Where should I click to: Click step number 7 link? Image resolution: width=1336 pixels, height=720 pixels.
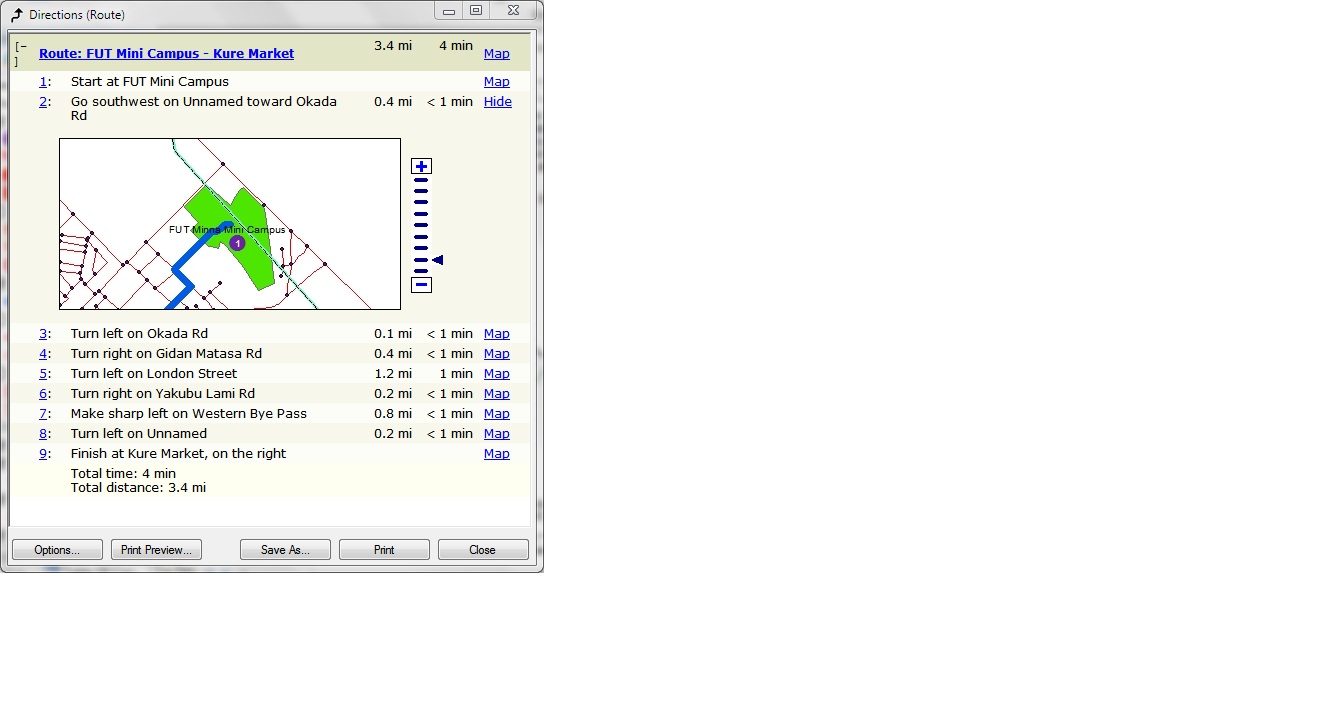[43, 414]
